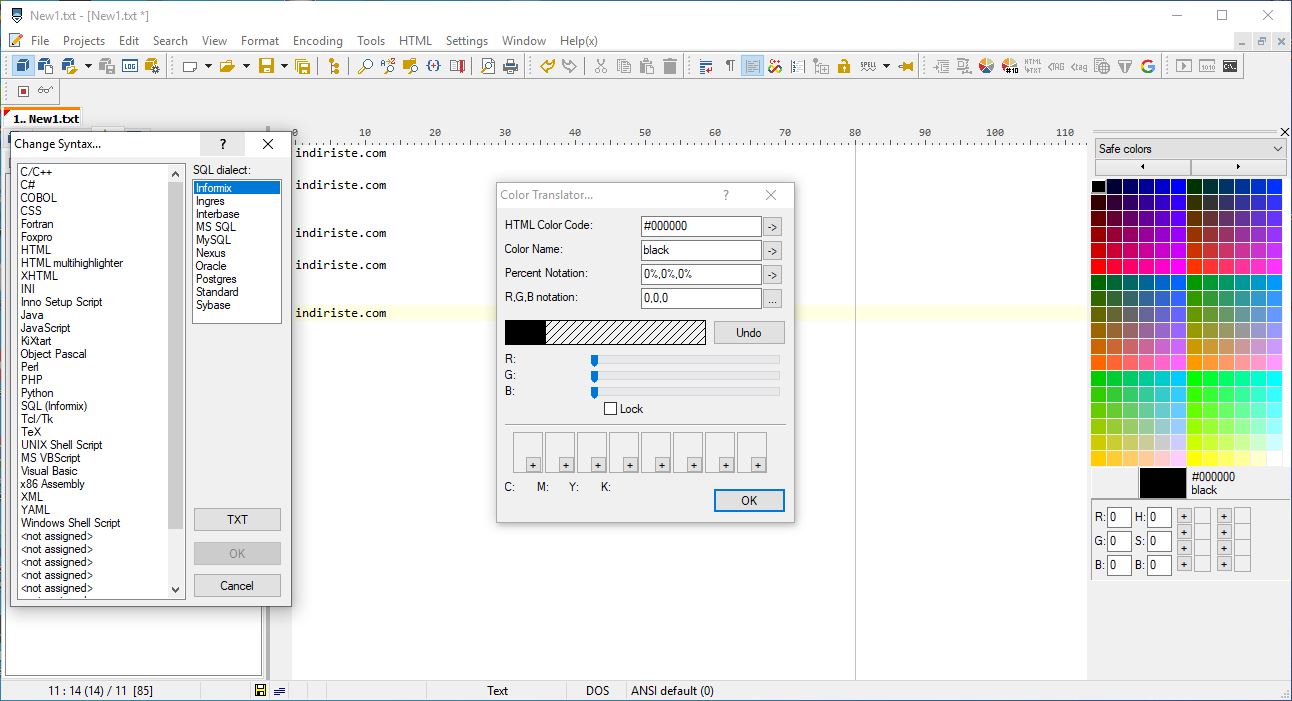The height and width of the screenshot is (701, 1292).
Task: Select Python in the syntax list
Action: tap(37, 393)
